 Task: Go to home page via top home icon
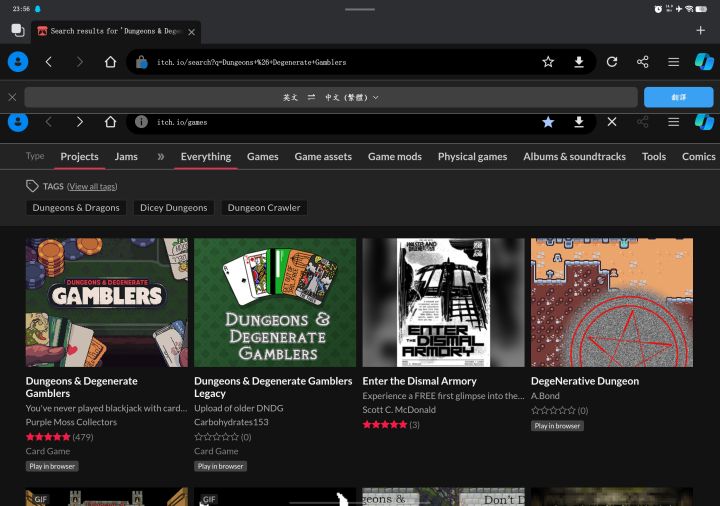pyautogui.click(x=110, y=62)
